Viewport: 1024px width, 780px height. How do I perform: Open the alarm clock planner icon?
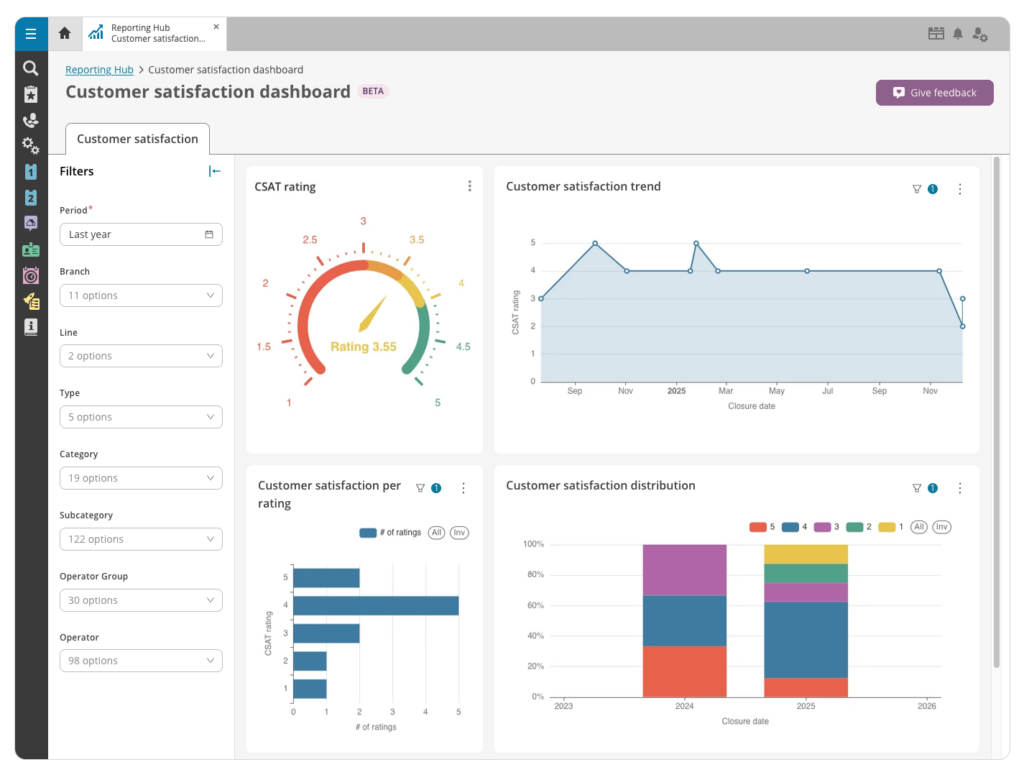coord(31,276)
